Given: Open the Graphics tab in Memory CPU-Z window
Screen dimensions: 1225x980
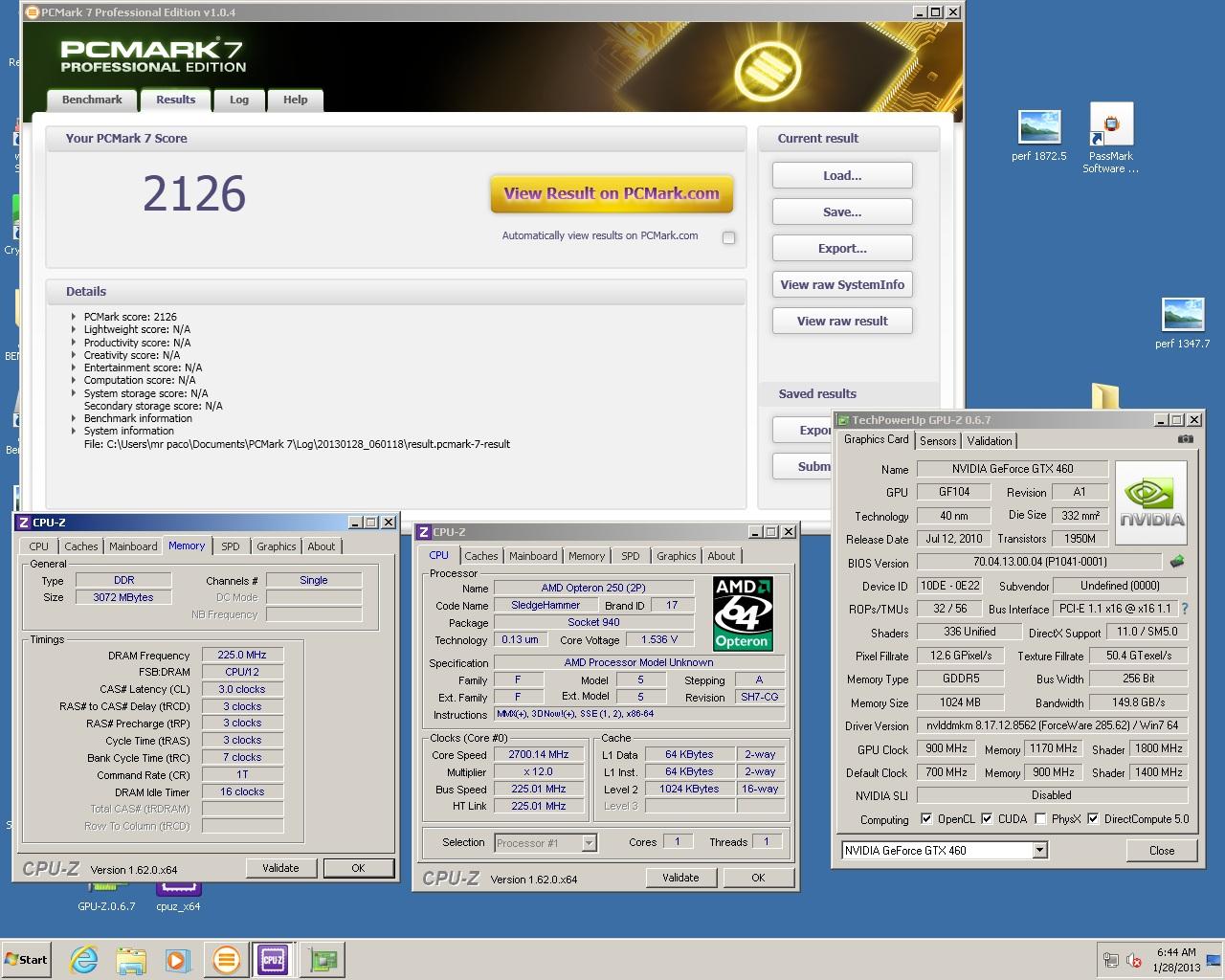Looking at the screenshot, I should [x=277, y=546].
